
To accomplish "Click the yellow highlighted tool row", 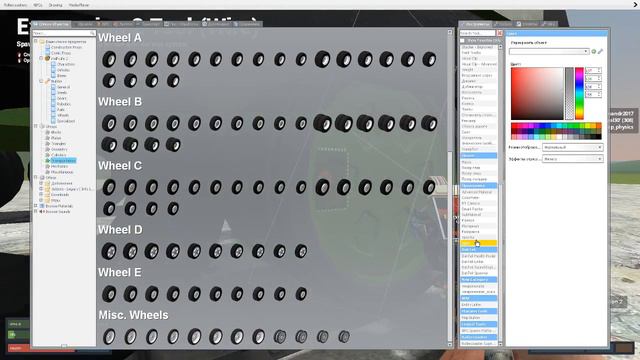I will click(478, 243).
